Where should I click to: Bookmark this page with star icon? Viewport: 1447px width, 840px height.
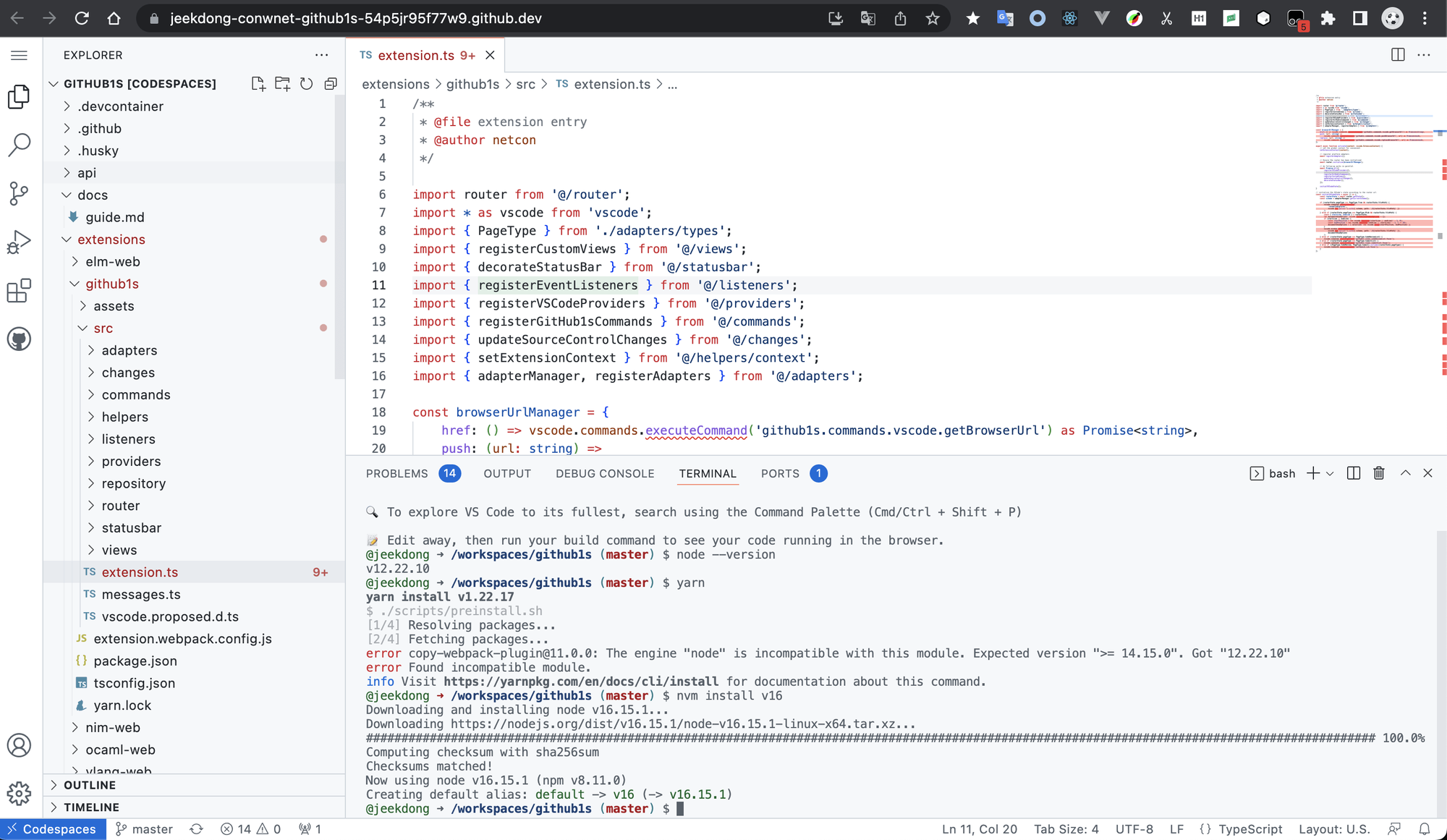[x=933, y=18]
